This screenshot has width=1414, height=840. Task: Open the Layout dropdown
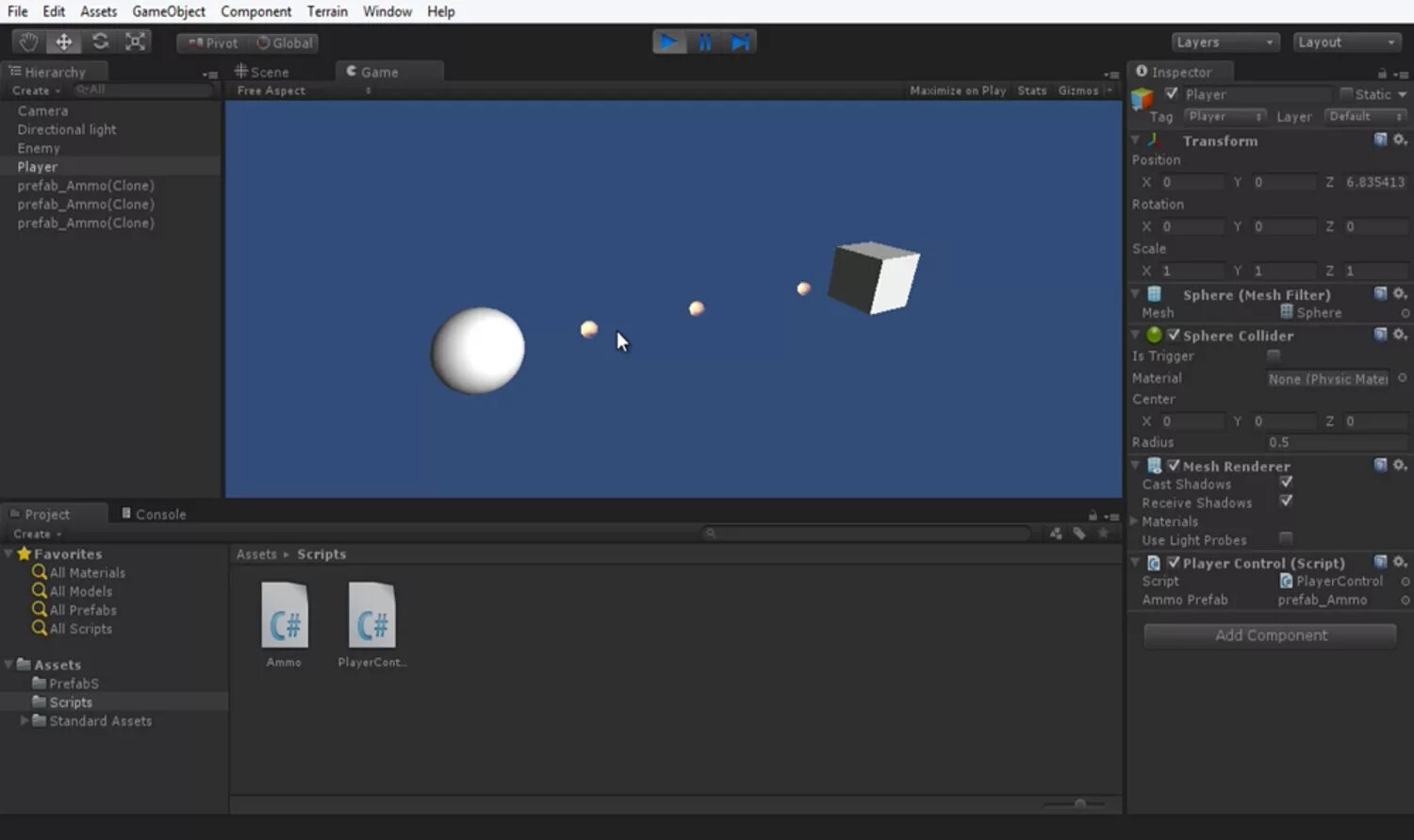click(1346, 42)
